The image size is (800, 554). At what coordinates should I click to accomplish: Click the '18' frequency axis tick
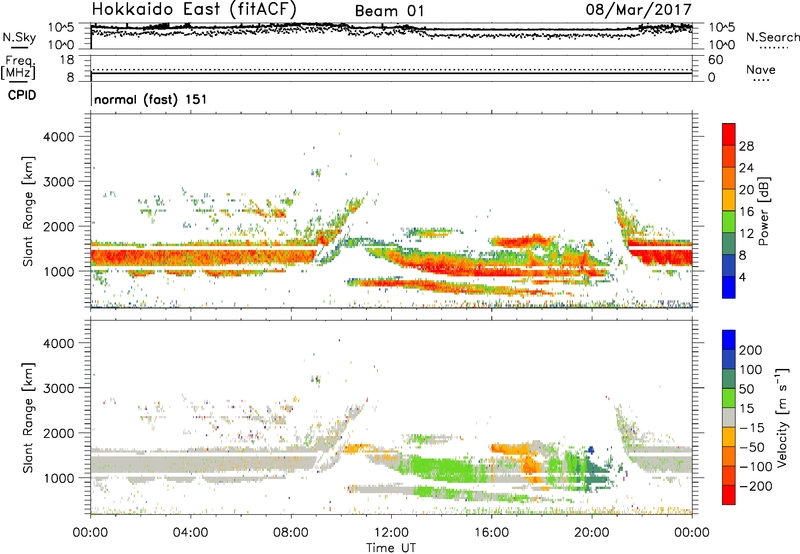coord(67,60)
